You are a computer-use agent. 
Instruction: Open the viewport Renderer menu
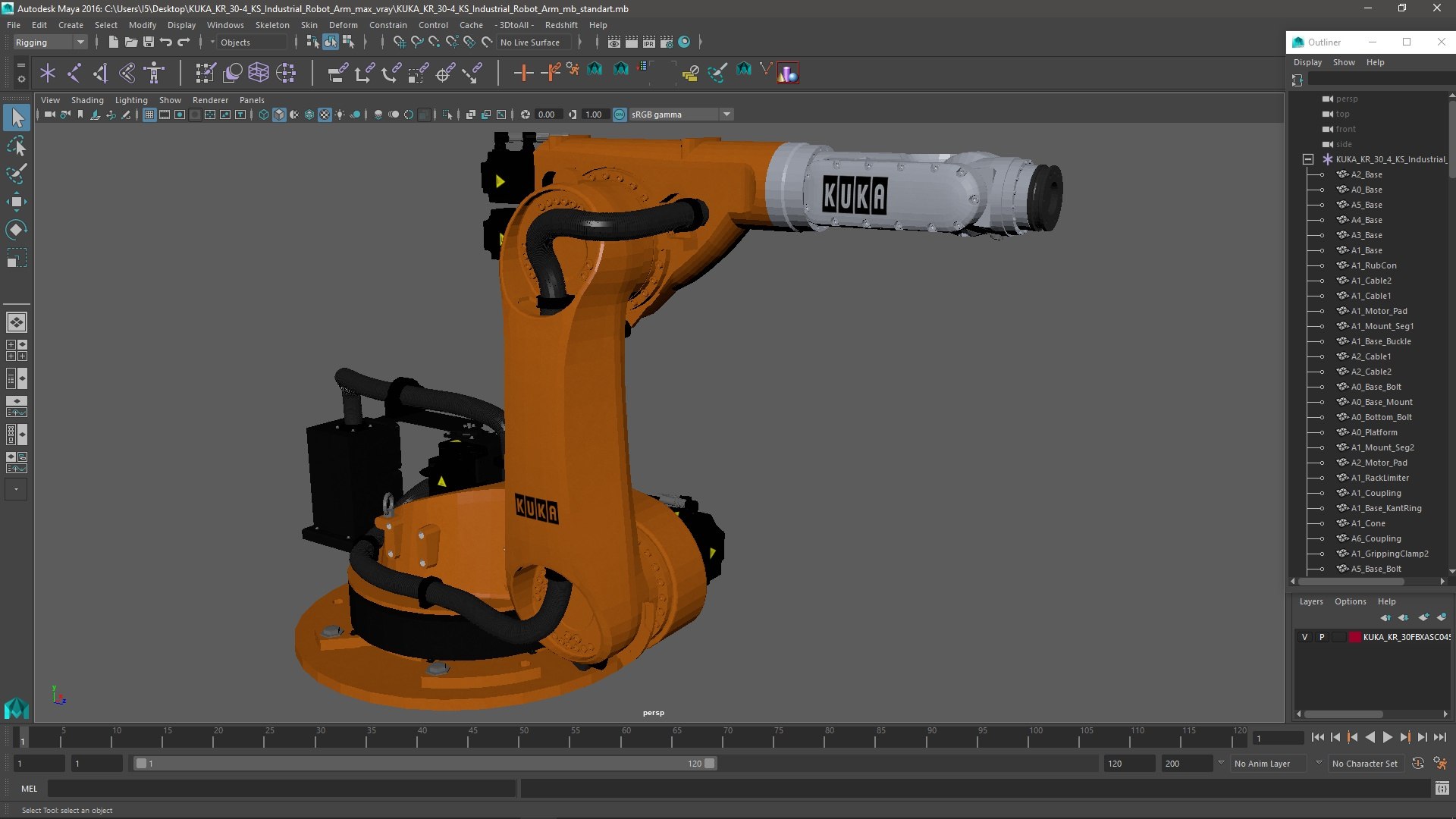(210, 100)
